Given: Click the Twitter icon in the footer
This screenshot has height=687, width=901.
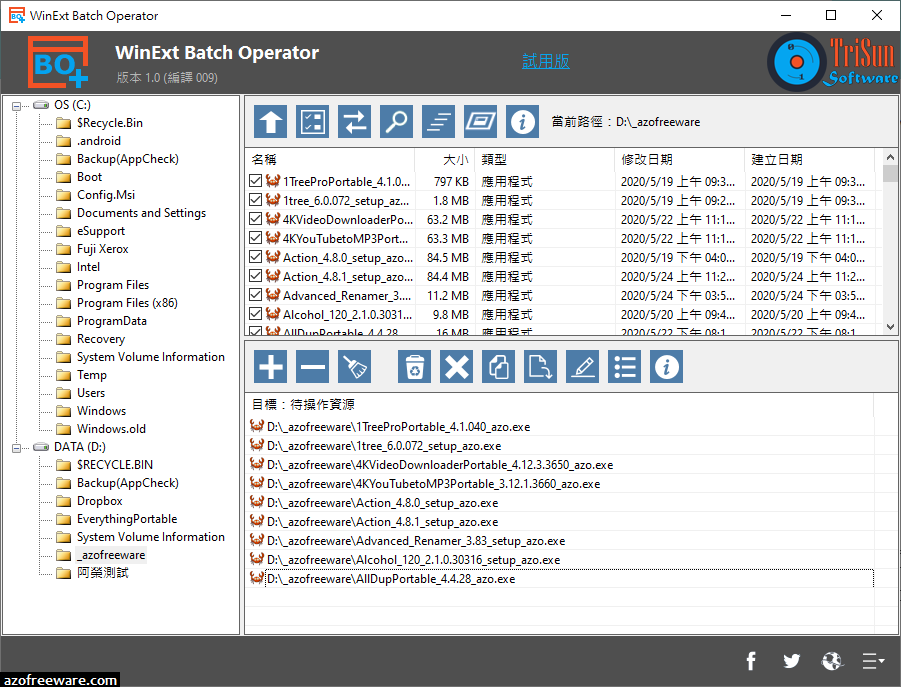Looking at the screenshot, I should (791, 661).
